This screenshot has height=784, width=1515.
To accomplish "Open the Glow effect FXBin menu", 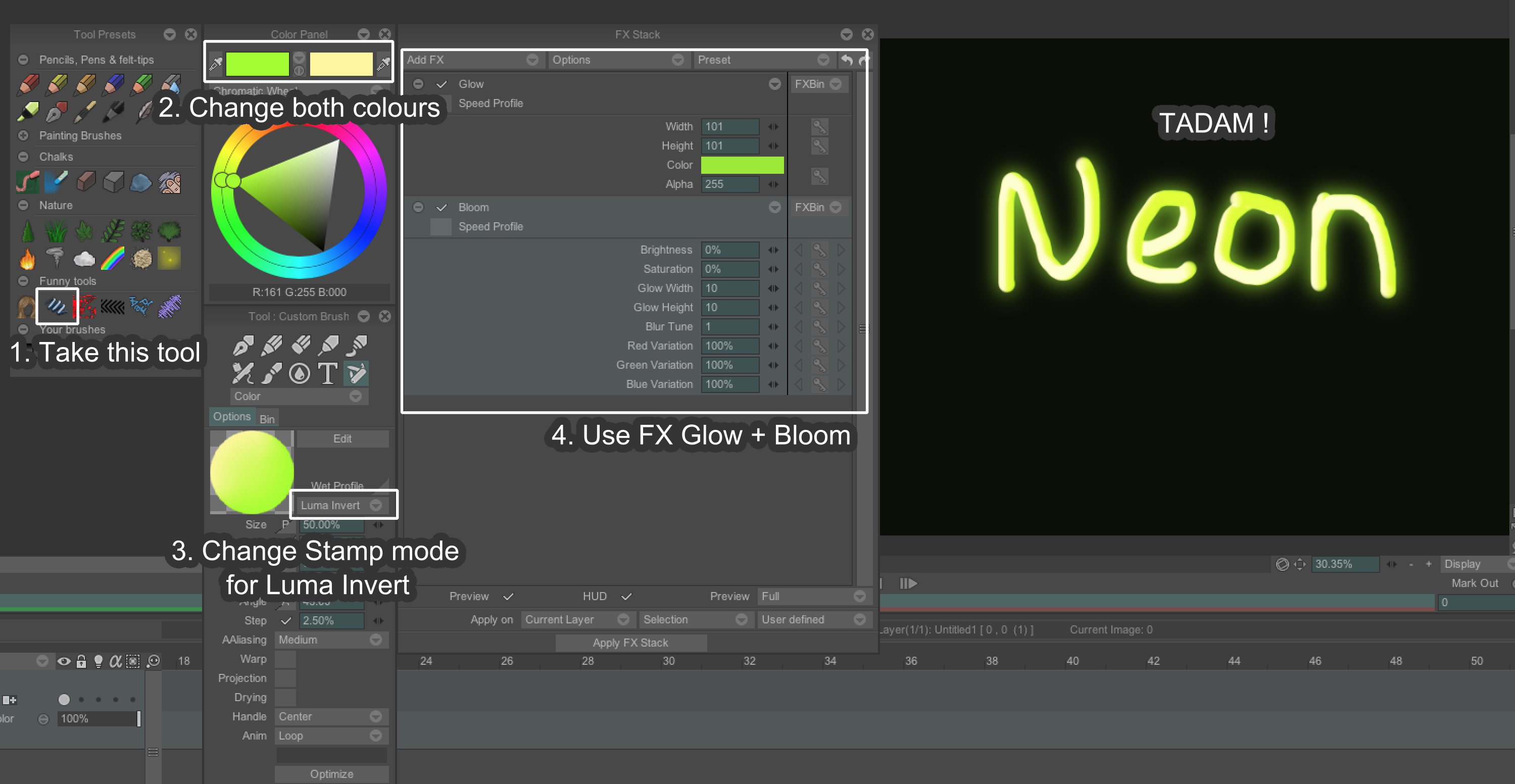I will point(819,84).
